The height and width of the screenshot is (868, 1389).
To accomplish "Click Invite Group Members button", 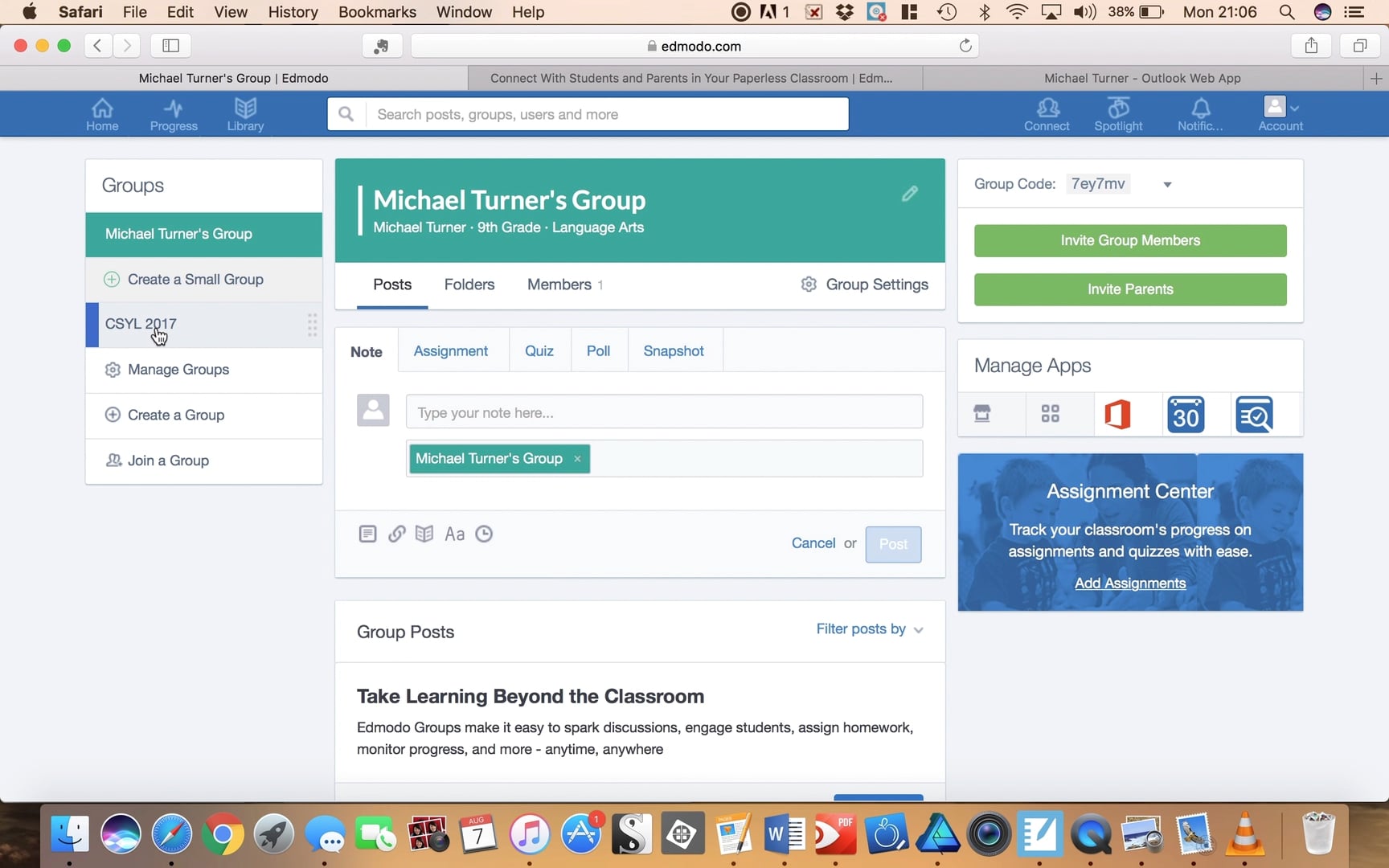I will 1130,240.
